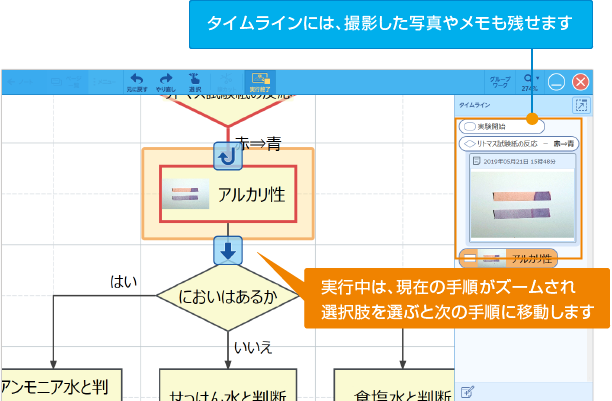This screenshot has height=401, width=612.
Task: Open the litmus paper photo in timeline
Action: [x=517, y=198]
